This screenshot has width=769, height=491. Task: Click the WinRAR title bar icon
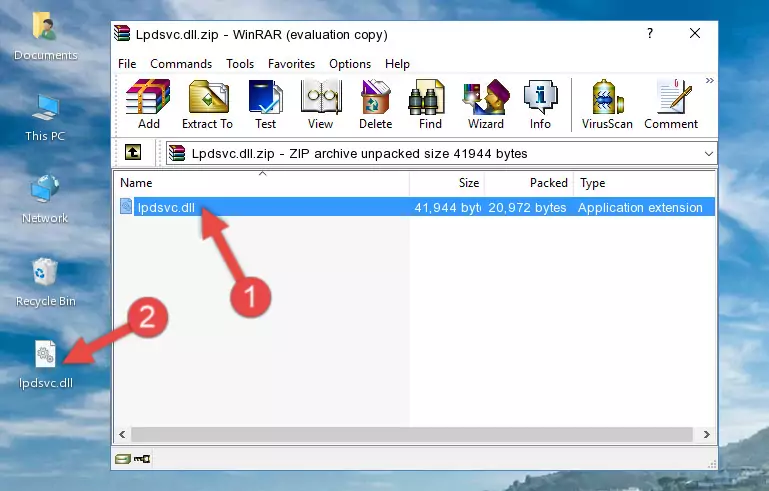click(x=122, y=33)
